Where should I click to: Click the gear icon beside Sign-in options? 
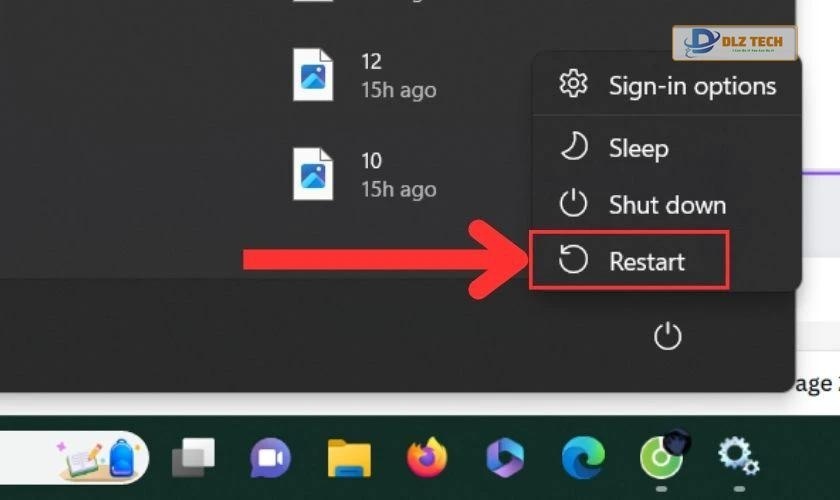coord(573,85)
